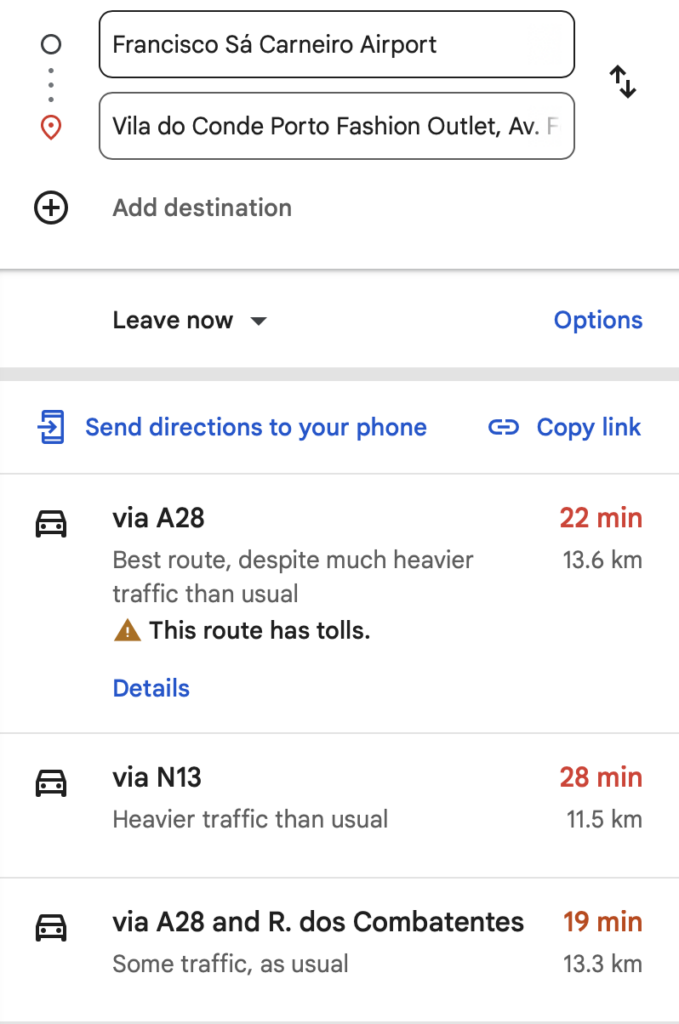The height and width of the screenshot is (1024, 679).
Task: Click the car icon for via N13 route
Action: click(x=51, y=782)
